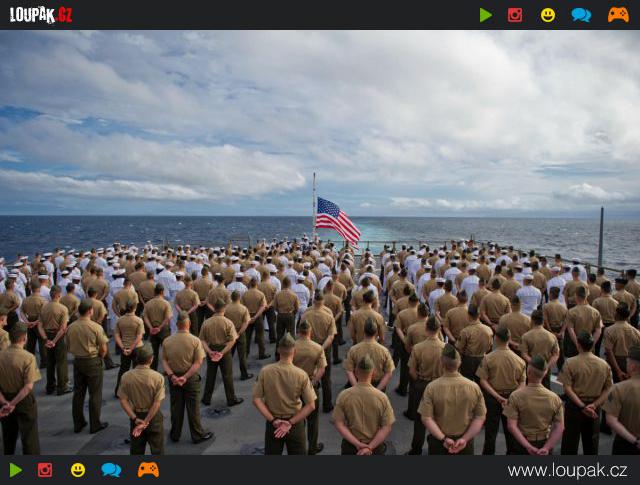Select the yellow smiley icon in header
The image size is (640, 485).
pyautogui.click(x=548, y=15)
